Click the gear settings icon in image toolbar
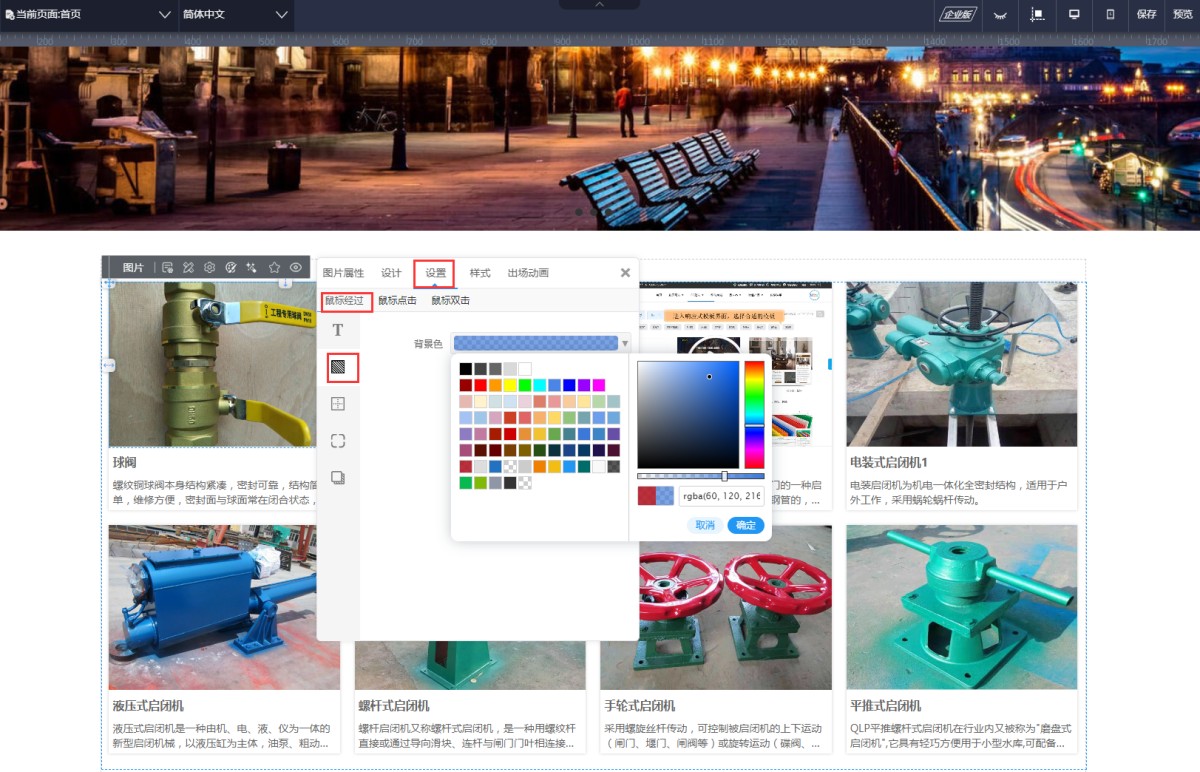 click(209, 268)
